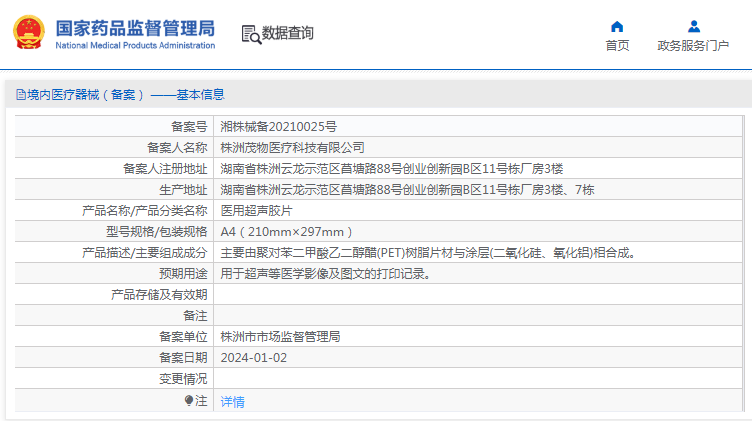This screenshot has height=421, width=752.
Task: Open the 详情 details link
Action: 233,401
